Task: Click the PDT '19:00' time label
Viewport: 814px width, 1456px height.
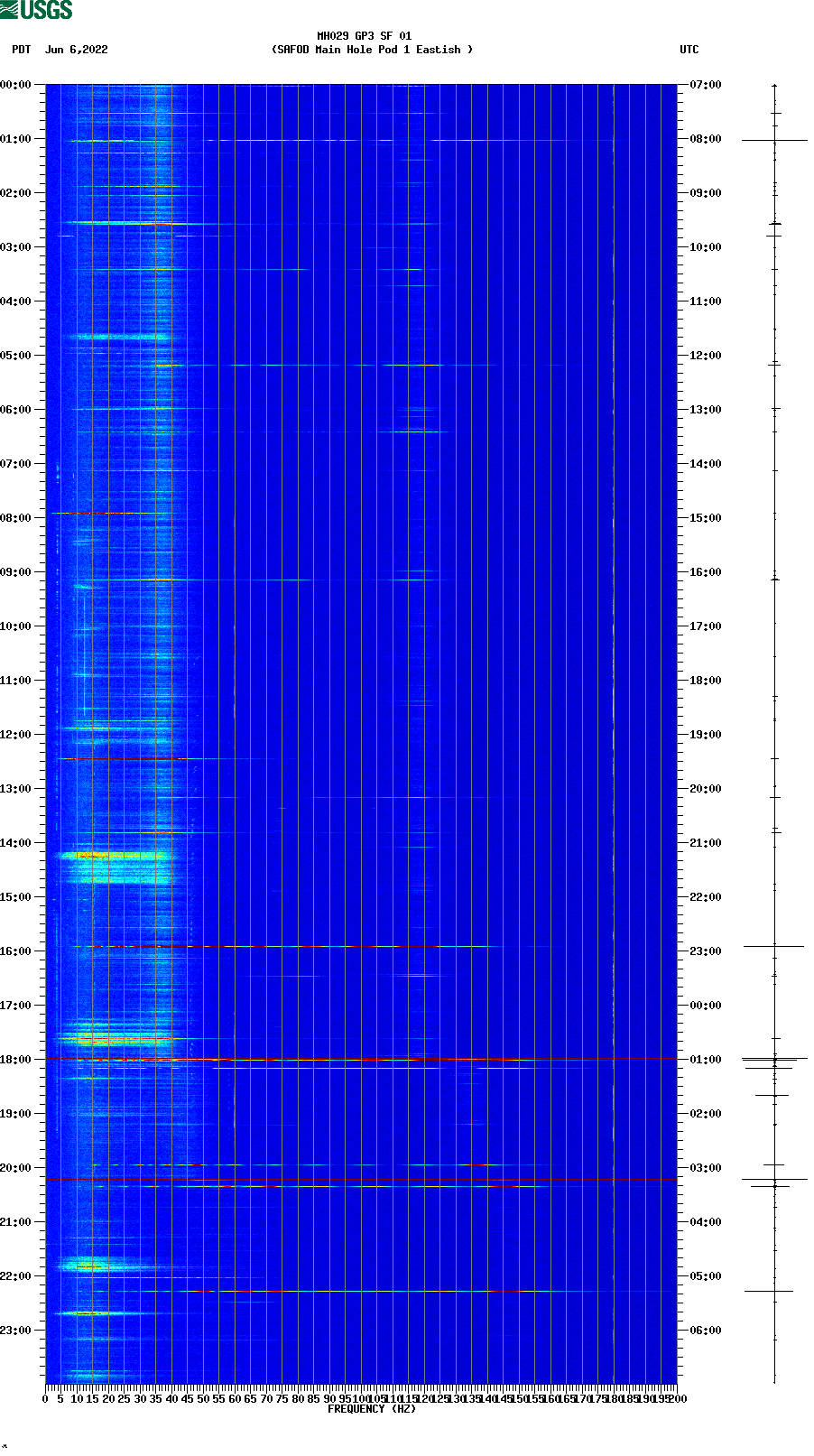Action: coord(15,1114)
